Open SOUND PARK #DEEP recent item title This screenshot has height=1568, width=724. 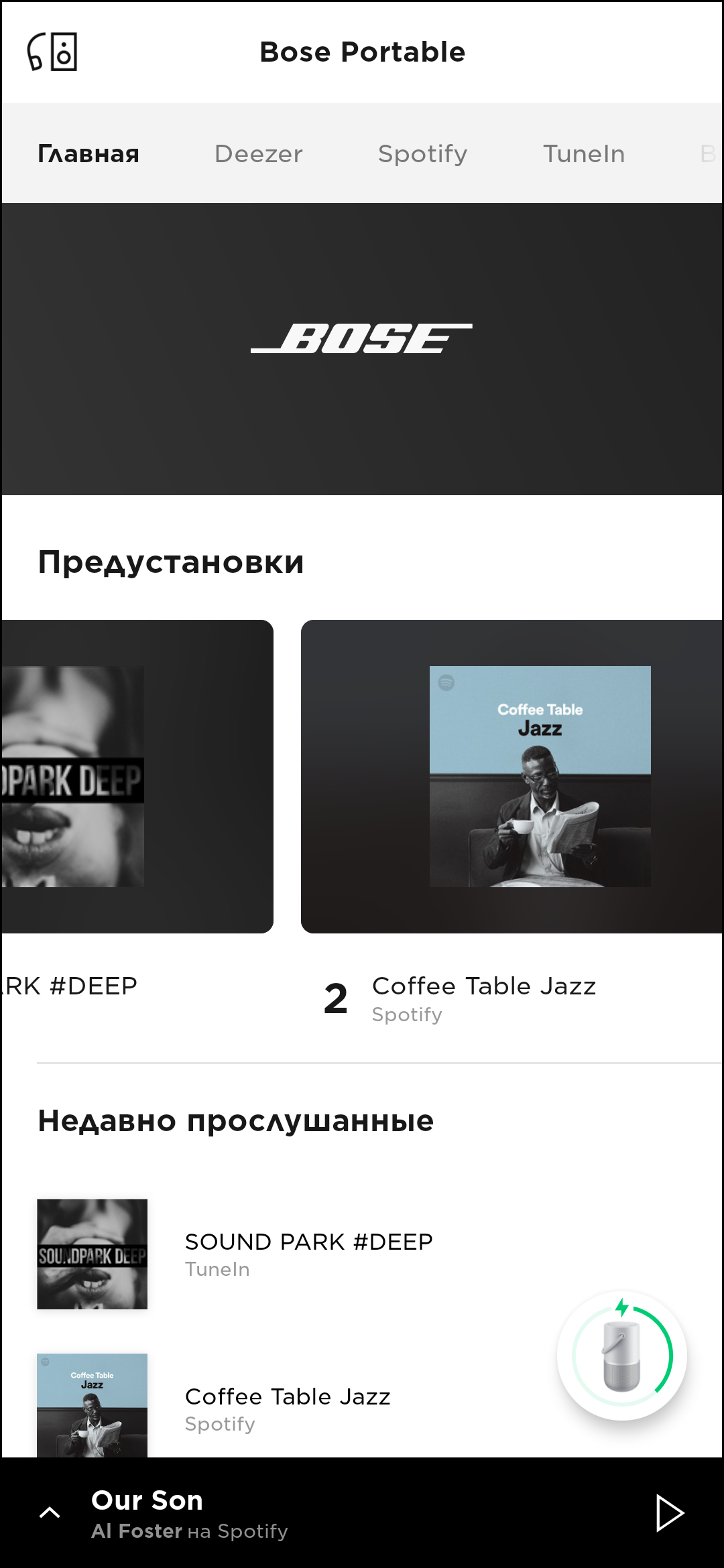coord(309,1242)
